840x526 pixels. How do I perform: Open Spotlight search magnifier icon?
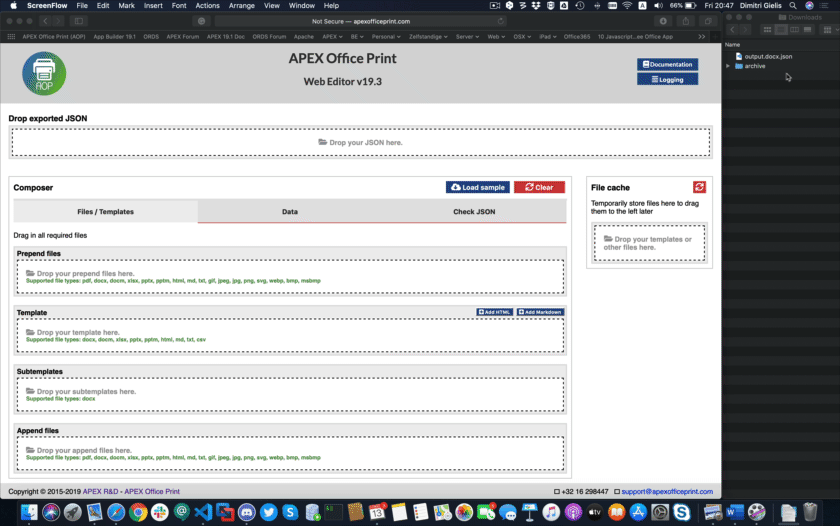[793, 5]
